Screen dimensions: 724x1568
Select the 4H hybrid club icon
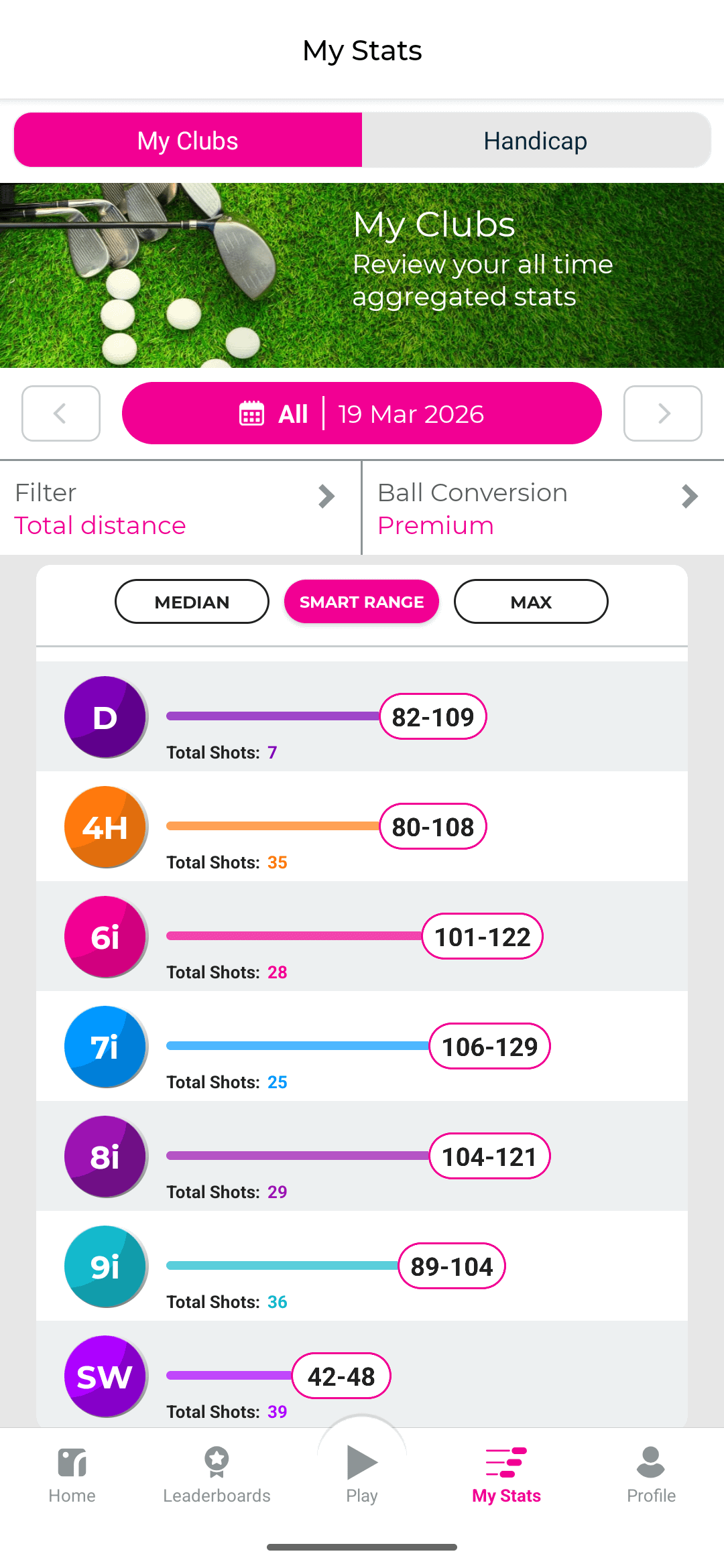pos(105,827)
